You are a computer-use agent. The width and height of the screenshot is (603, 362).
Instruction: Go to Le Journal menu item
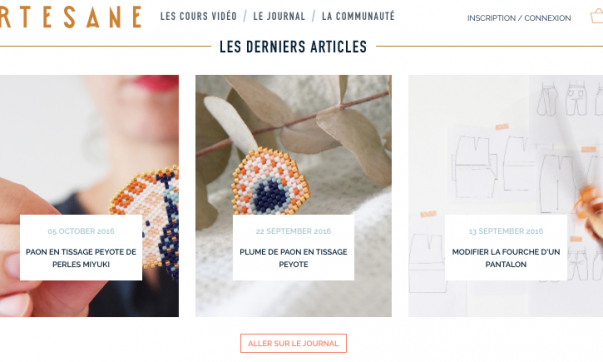pos(279,16)
